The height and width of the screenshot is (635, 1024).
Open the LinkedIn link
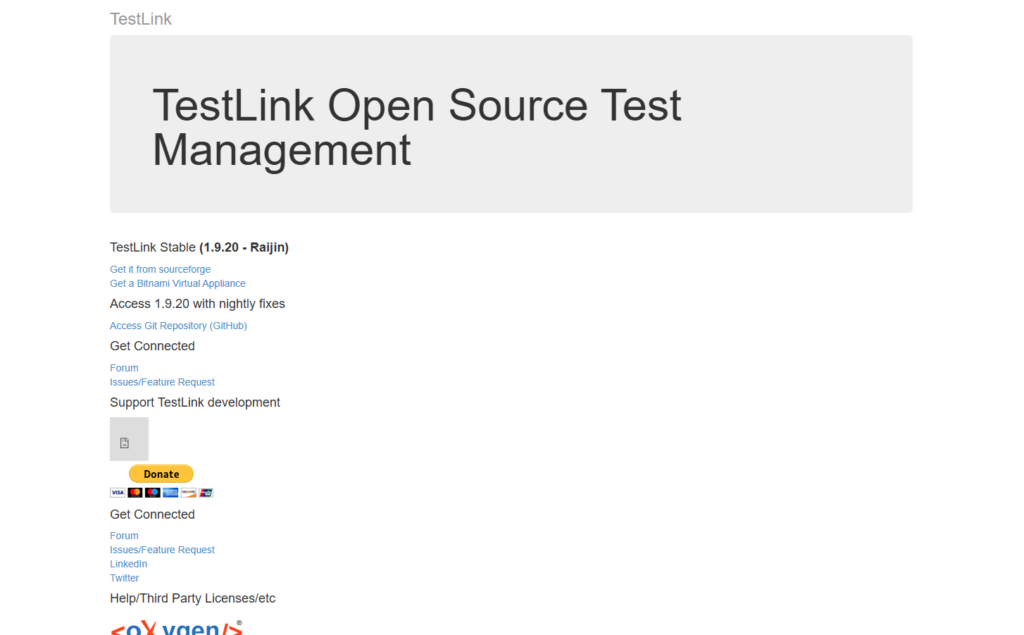pyautogui.click(x=128, y=564)
